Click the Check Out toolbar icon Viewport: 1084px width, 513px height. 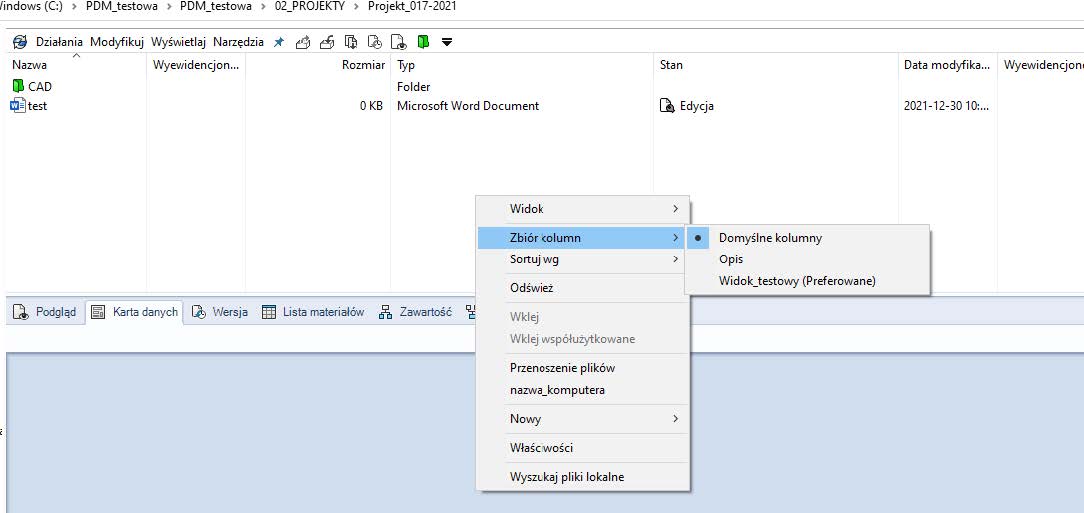point(303,42)
